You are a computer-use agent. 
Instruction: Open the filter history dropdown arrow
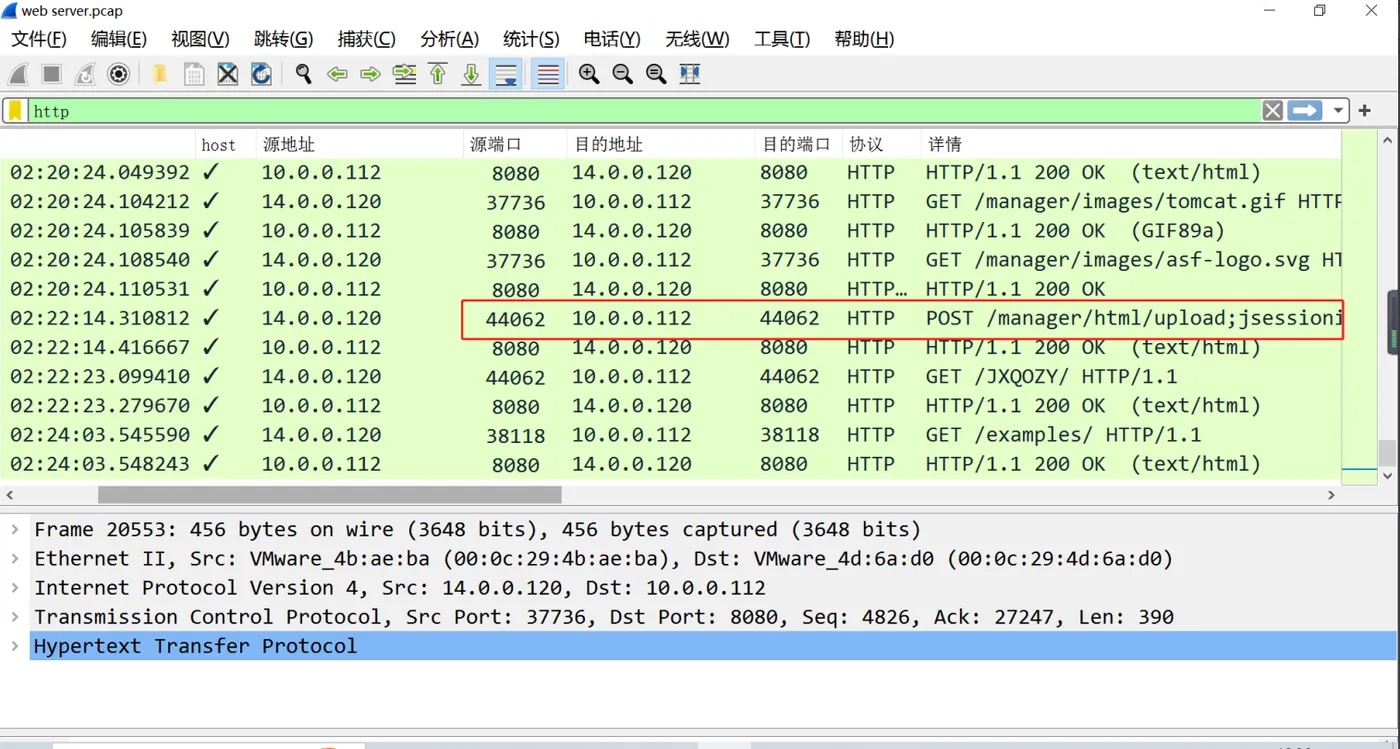coord(1338,111)
